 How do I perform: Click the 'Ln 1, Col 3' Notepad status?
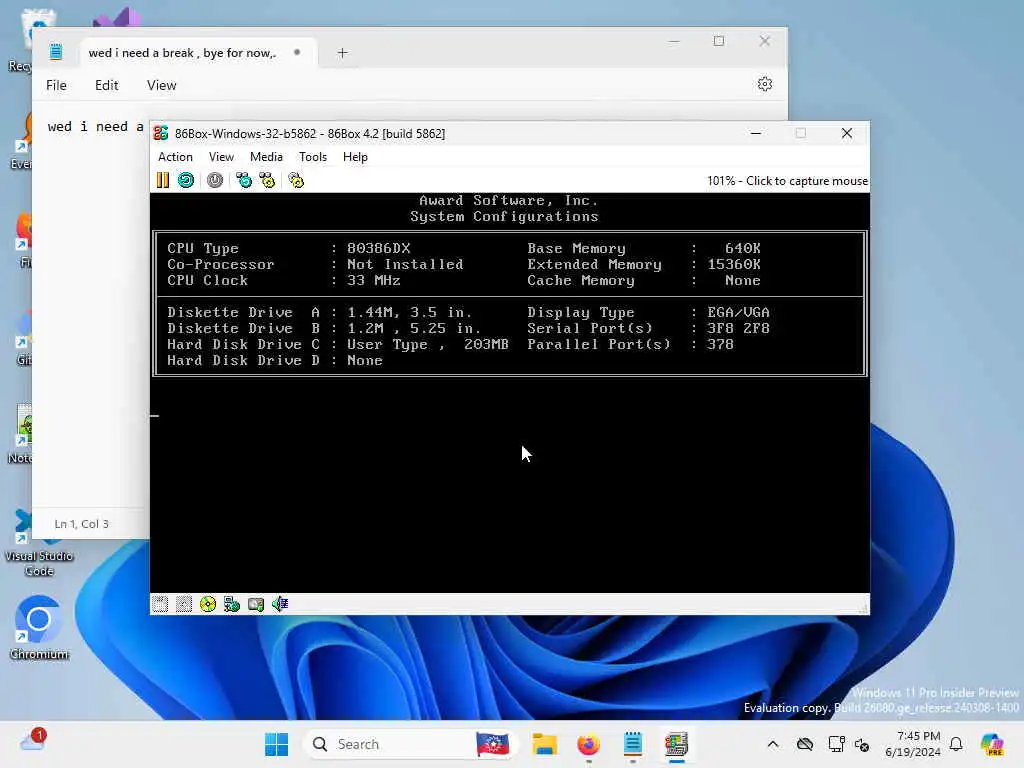[x=82, y=524]
